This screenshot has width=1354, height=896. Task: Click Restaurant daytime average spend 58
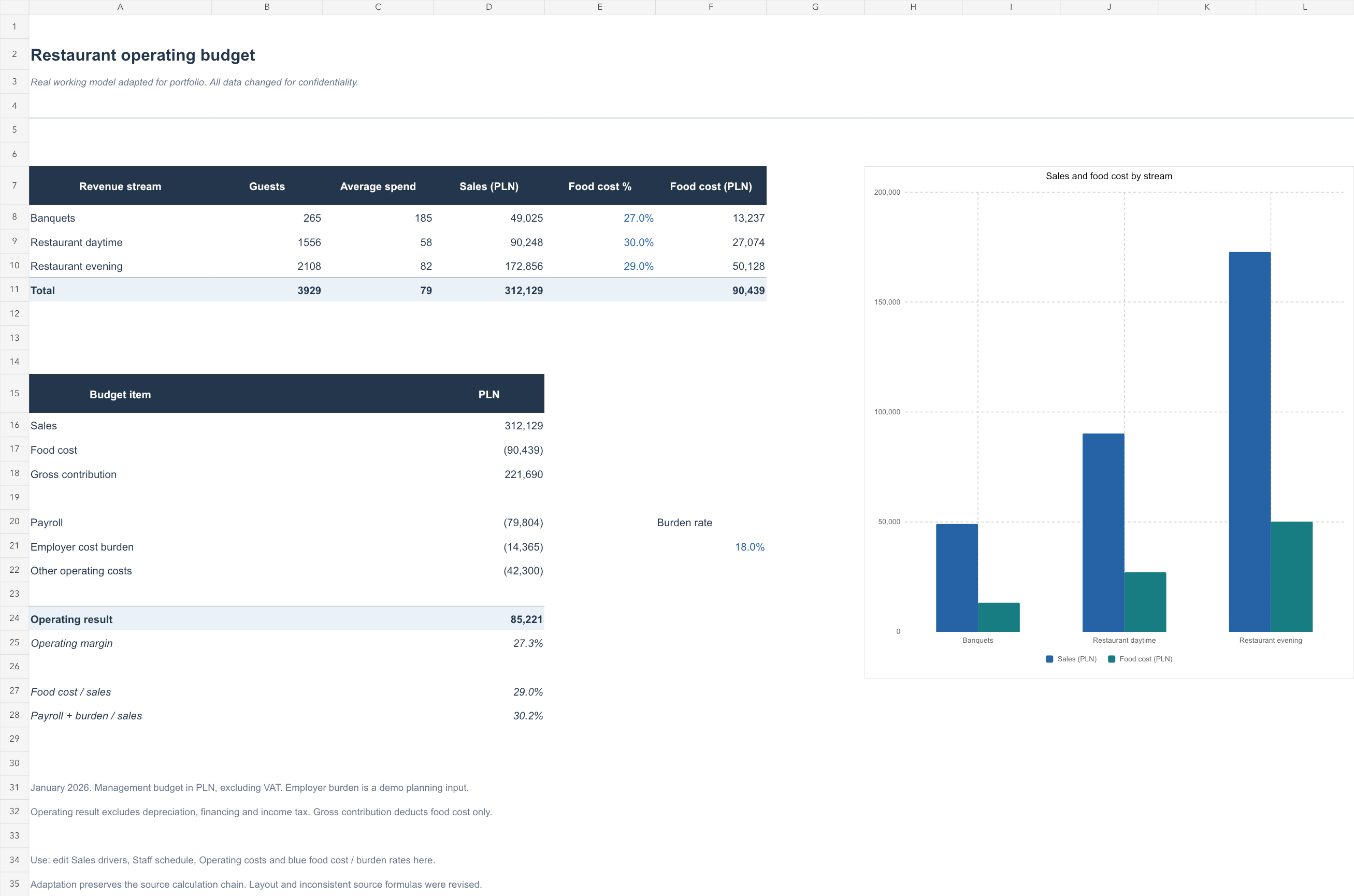[426, 242]
